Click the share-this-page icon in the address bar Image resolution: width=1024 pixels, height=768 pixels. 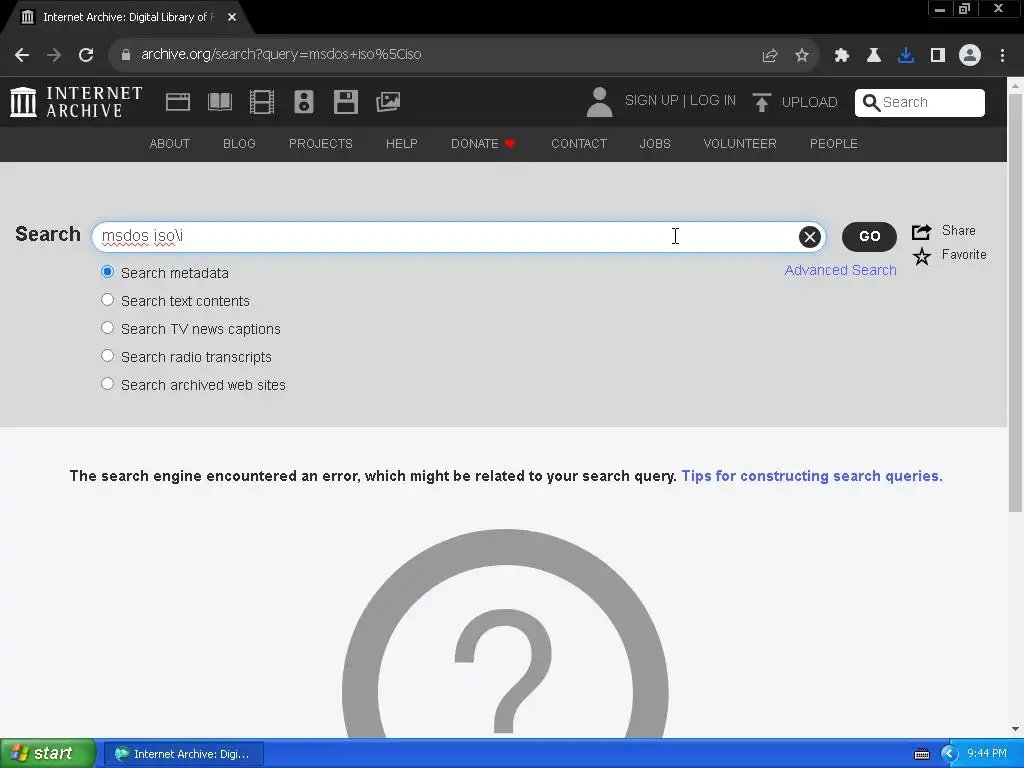[x=769, y=56]
